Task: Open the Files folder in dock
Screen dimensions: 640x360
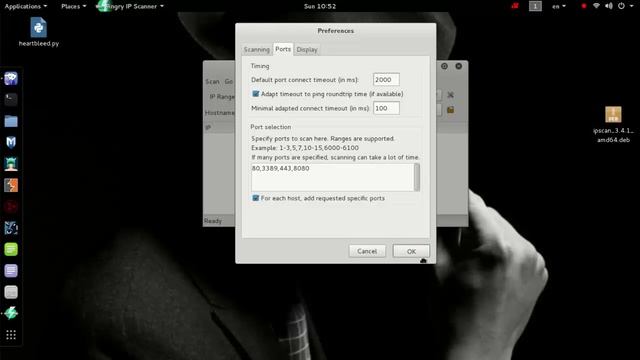Action: [11, 121]
